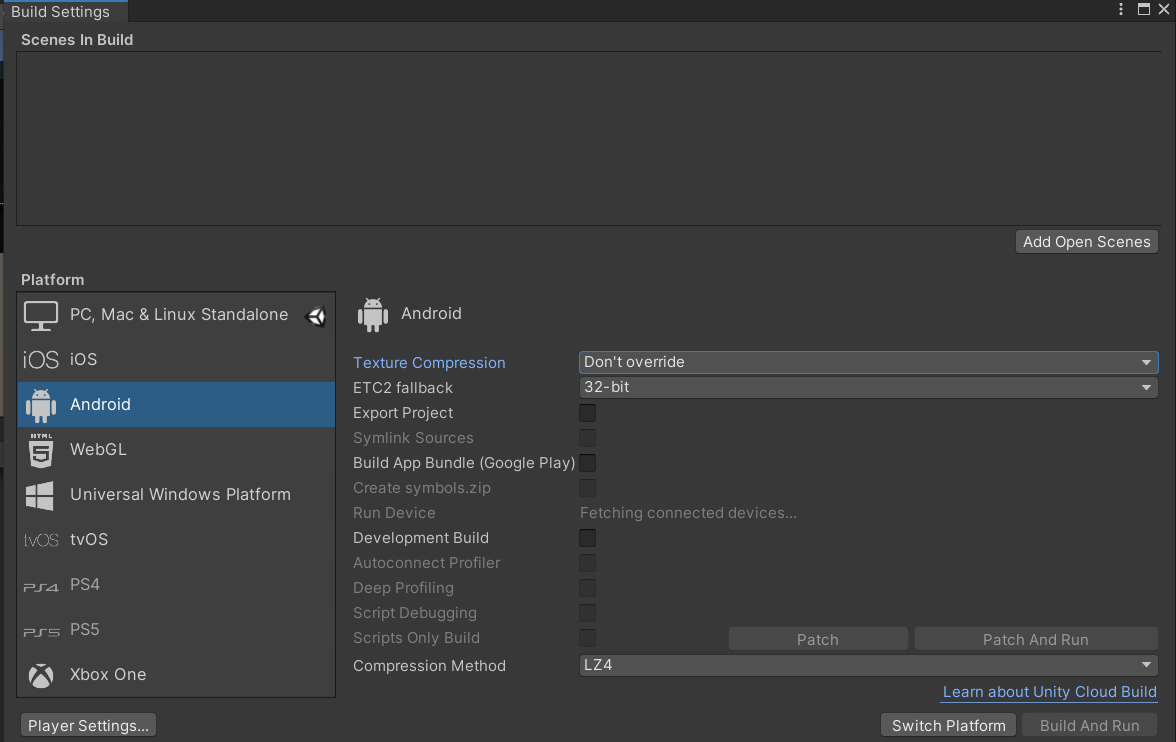Select the iOS platform icon
The width and height of the screenshot is (1176, 742).
coord(41,359)
